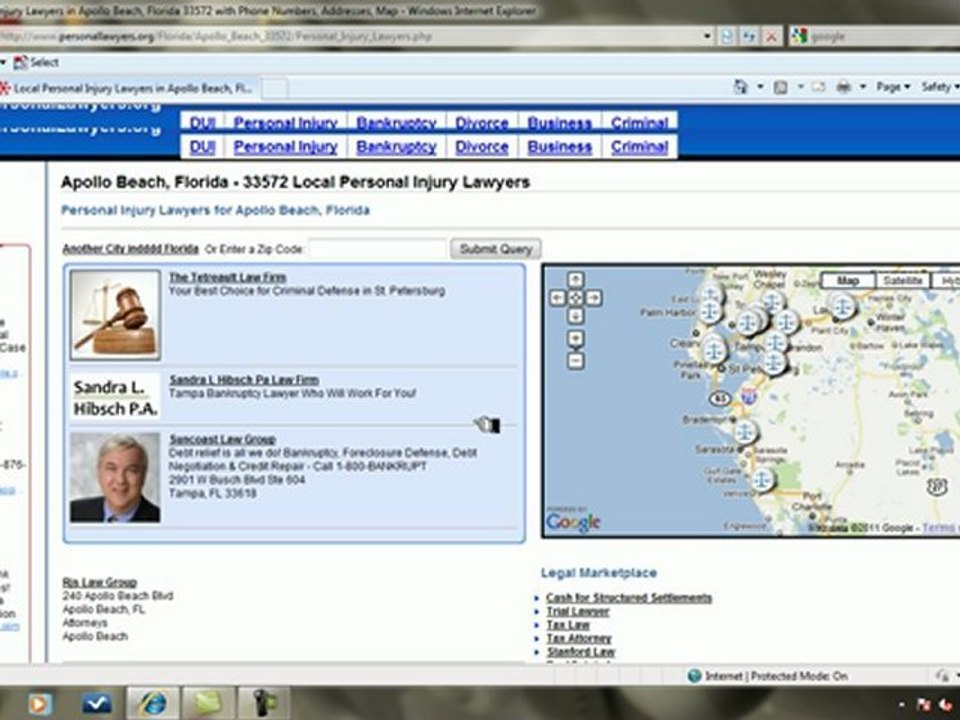
Task: Click the Google logo on map
Action: [573, 522]
